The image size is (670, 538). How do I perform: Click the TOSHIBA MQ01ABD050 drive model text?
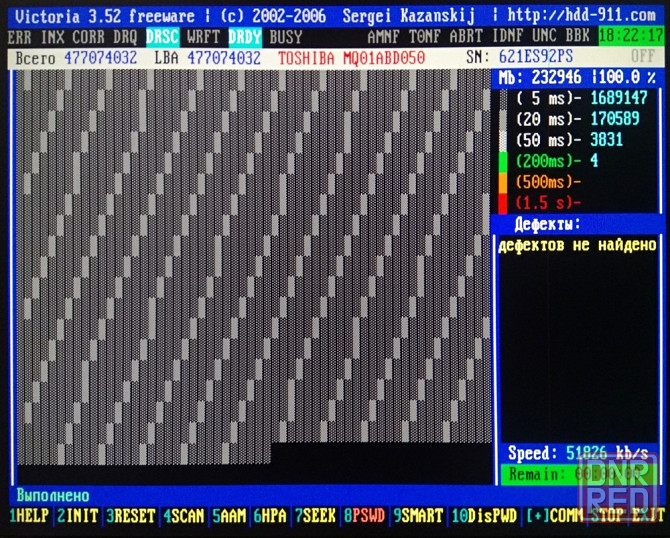[351, 57]
